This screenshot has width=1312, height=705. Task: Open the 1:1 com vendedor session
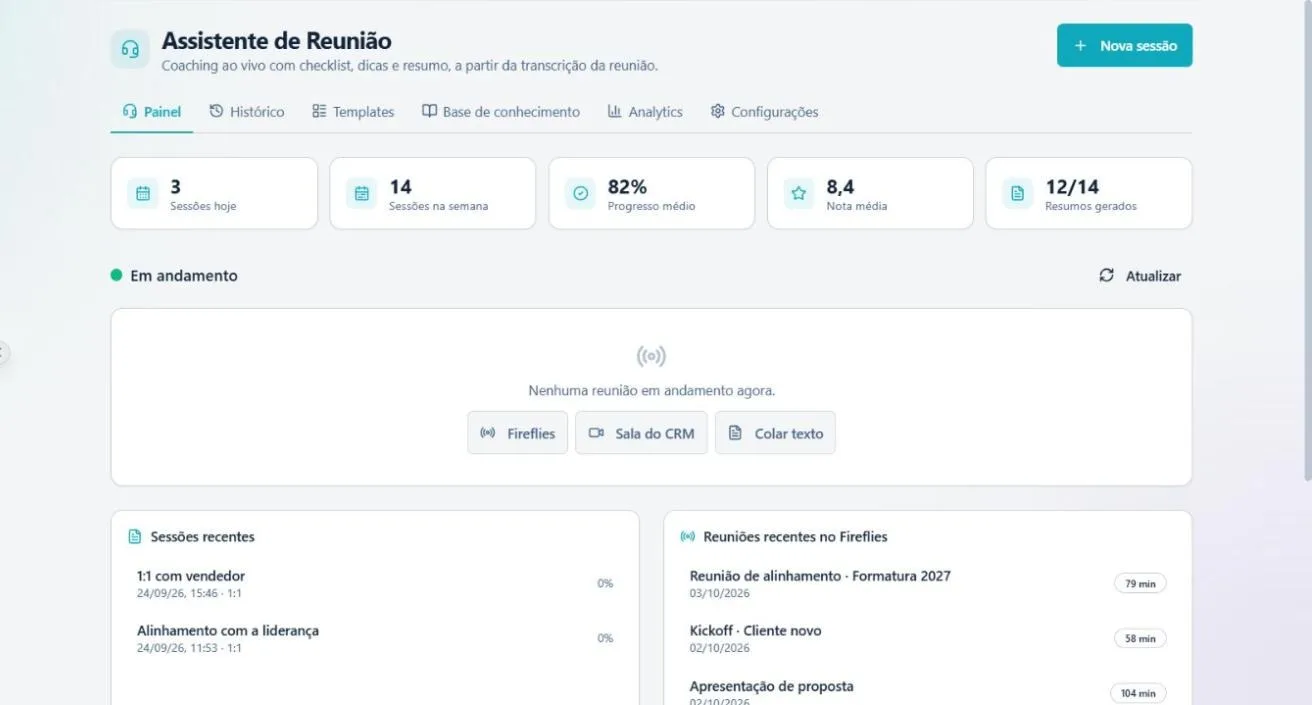point(375,584)
